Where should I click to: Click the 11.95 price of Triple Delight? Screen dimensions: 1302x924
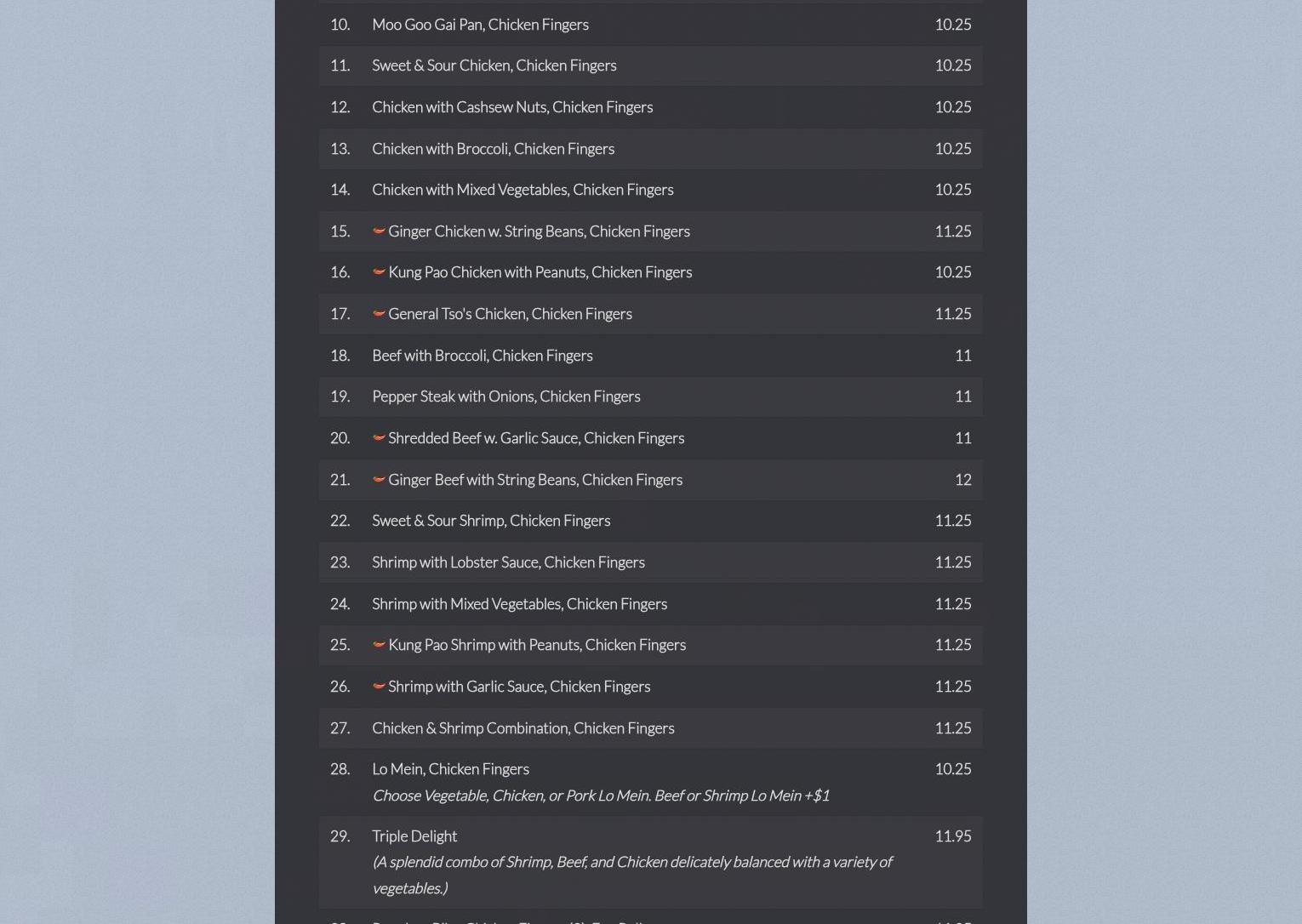pyautogui.click(x=952, y=836)
